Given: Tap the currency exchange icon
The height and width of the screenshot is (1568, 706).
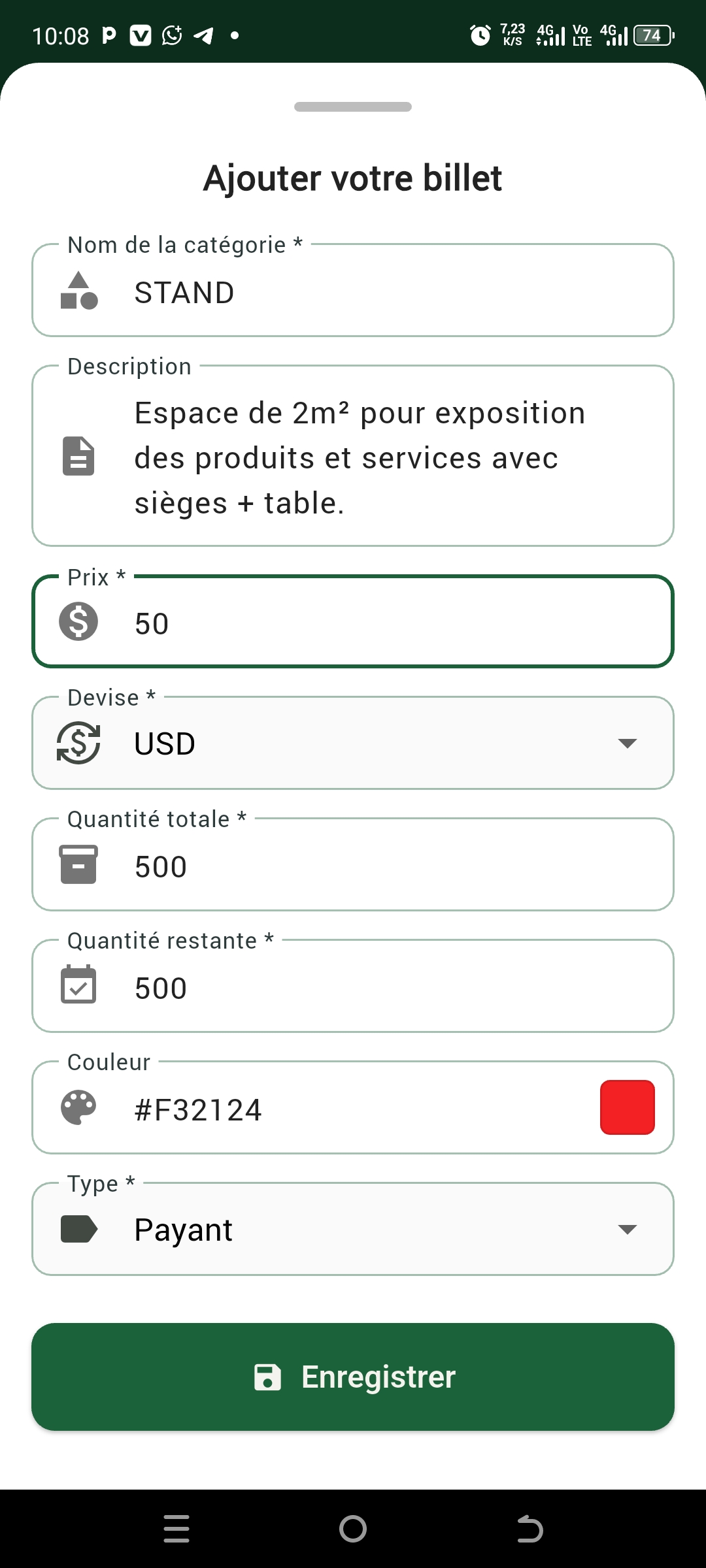Looking at the screenshot, I should tap(78, 743).
